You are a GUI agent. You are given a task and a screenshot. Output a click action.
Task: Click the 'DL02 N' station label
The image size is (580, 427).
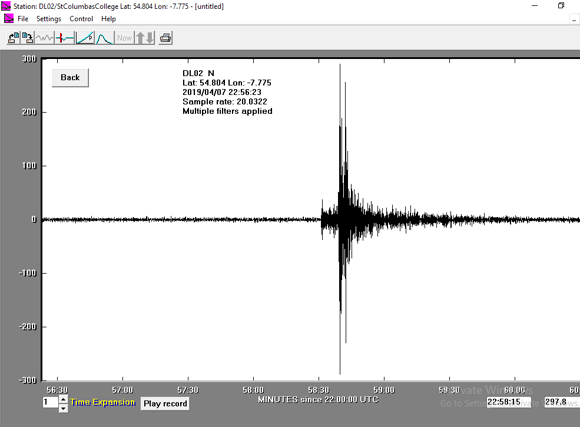click(x=198, y=73)
